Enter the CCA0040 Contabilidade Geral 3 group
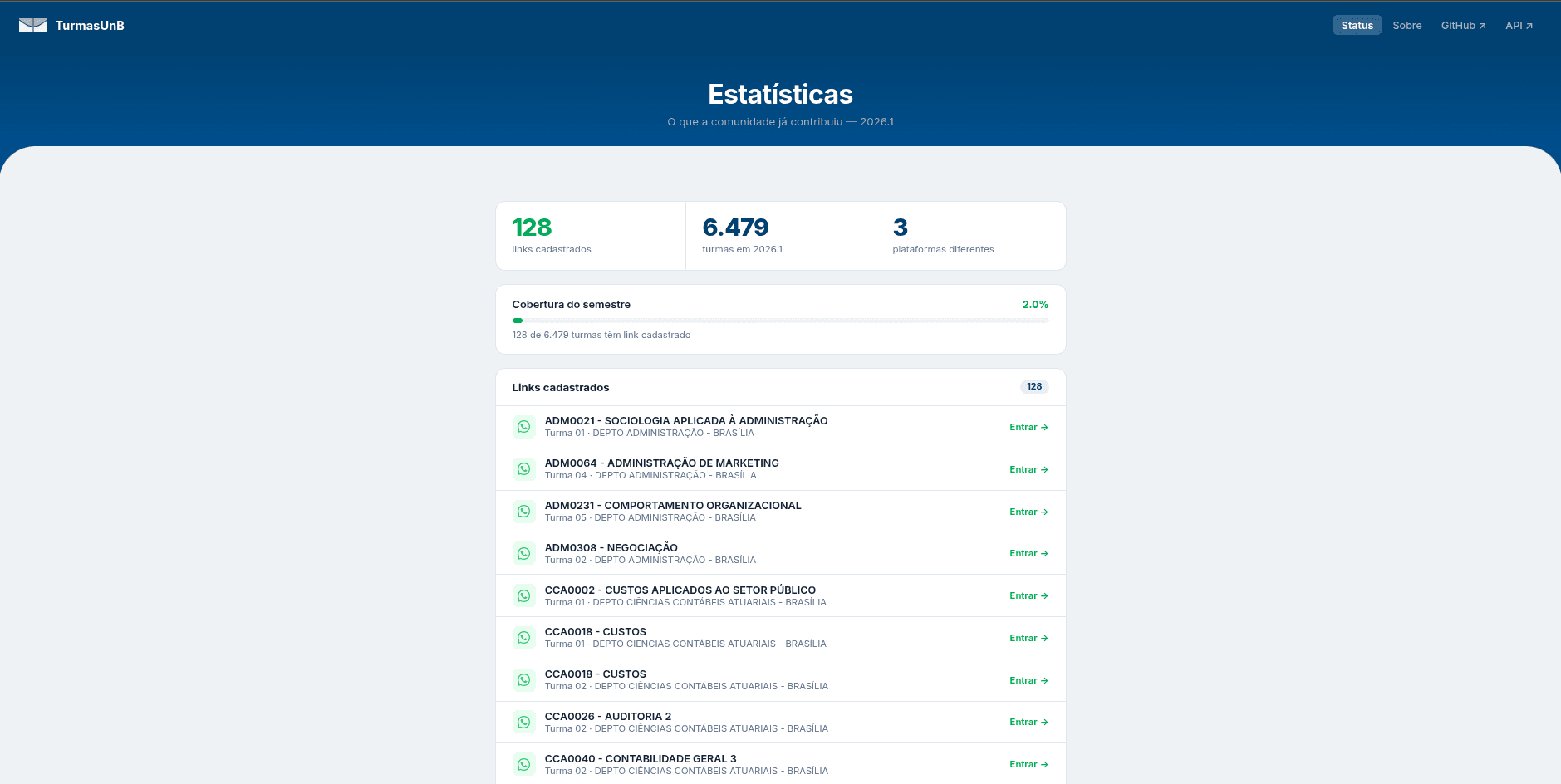Viewport: 1561px width, 784px height. (x=1028, y=764)
